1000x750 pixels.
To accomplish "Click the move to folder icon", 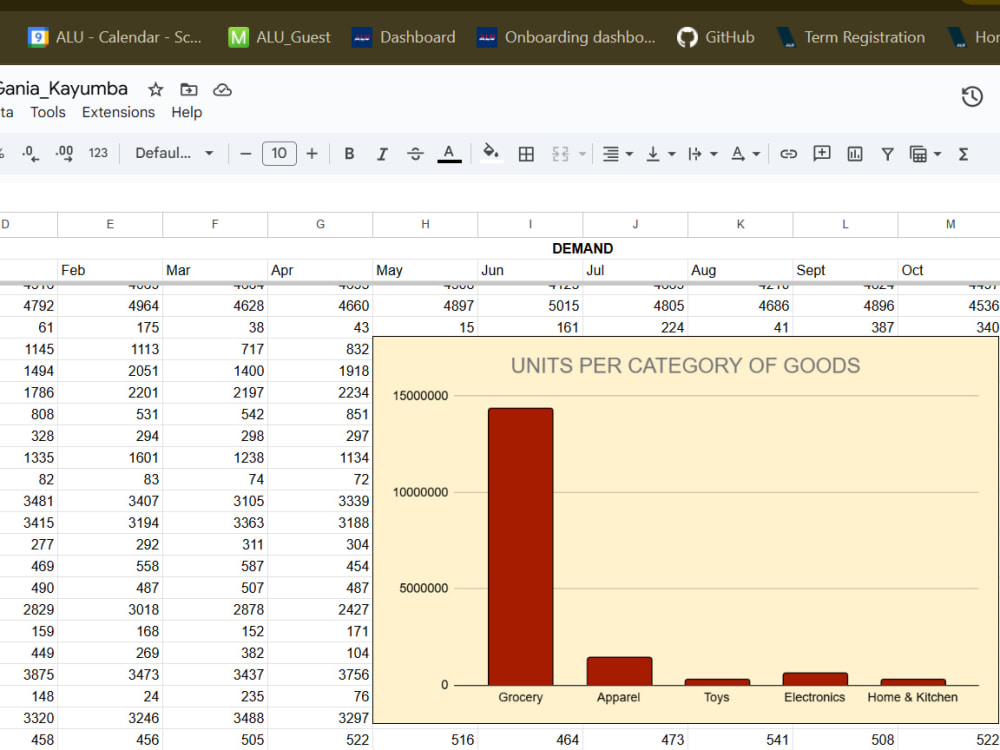I will coord(189,89).
